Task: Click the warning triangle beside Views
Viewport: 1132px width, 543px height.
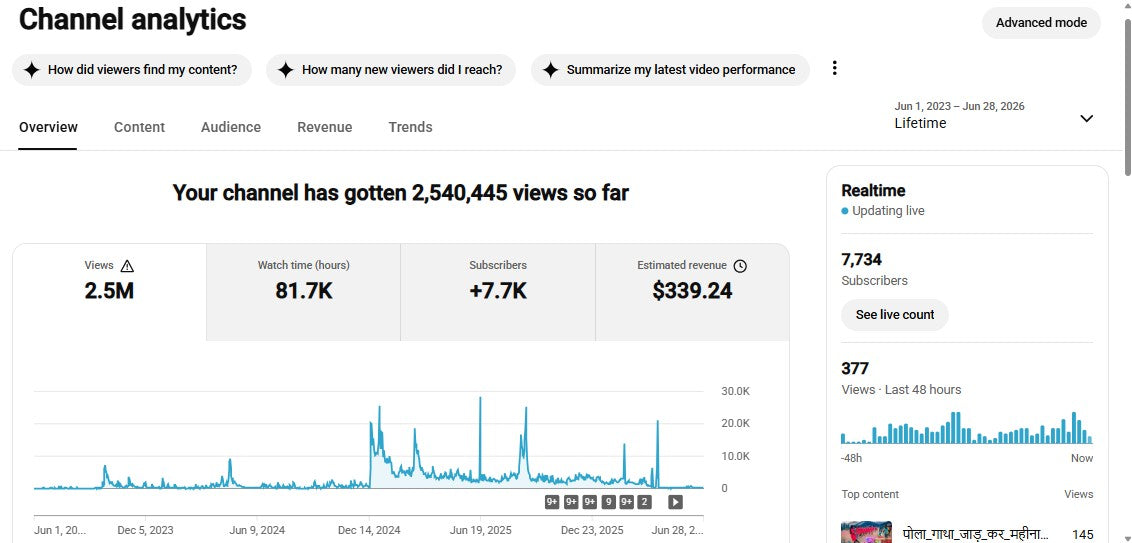Action: 128,266
